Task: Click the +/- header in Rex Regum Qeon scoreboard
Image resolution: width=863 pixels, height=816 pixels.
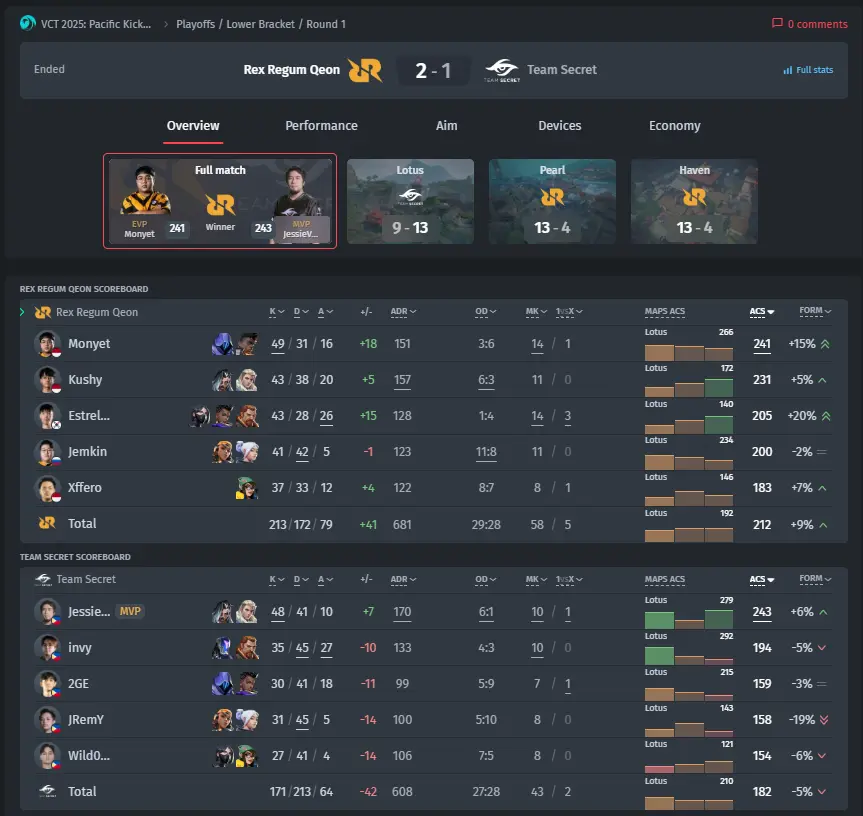Action: point(367,312)
